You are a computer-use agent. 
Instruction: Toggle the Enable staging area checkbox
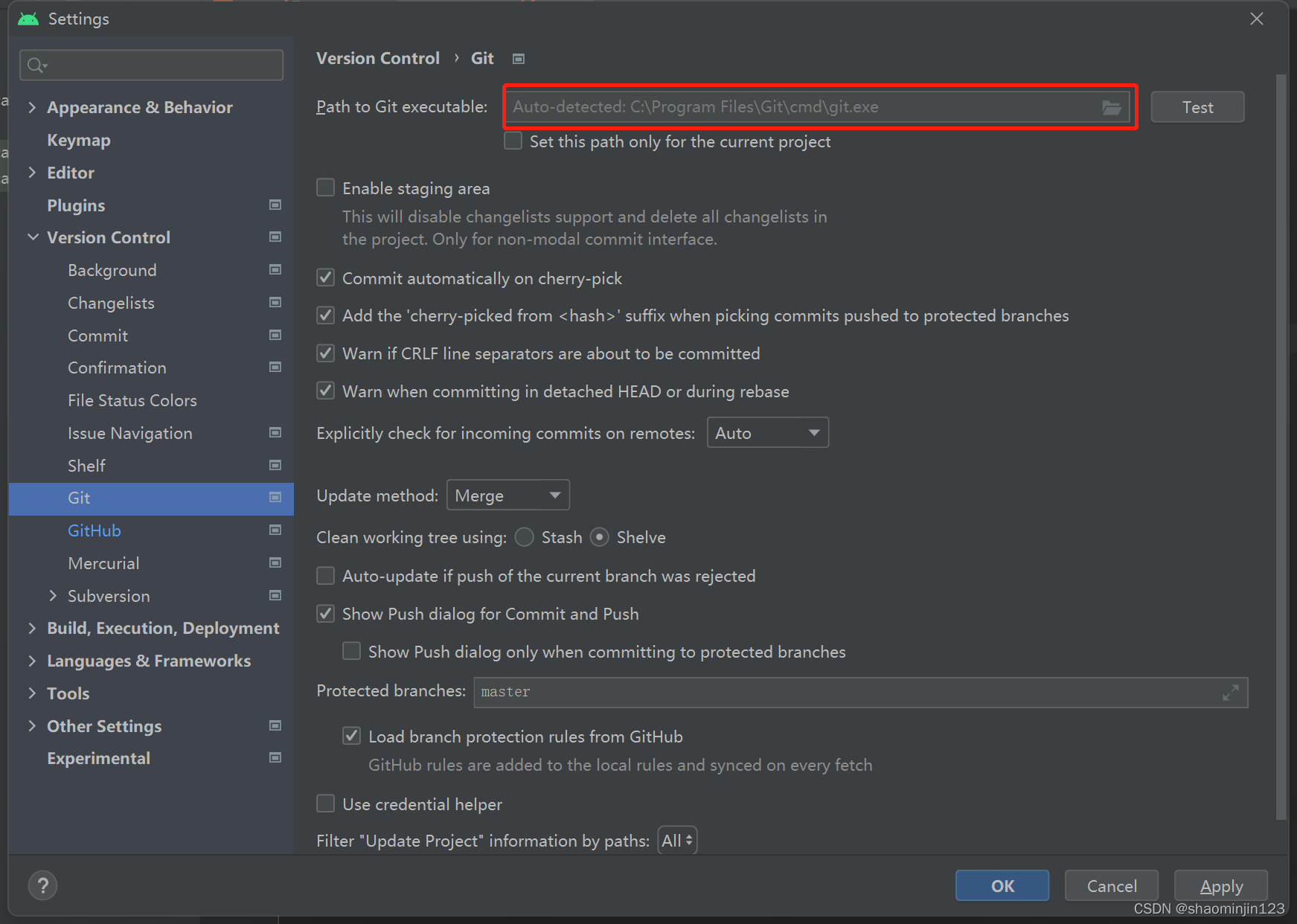(325, 187)
